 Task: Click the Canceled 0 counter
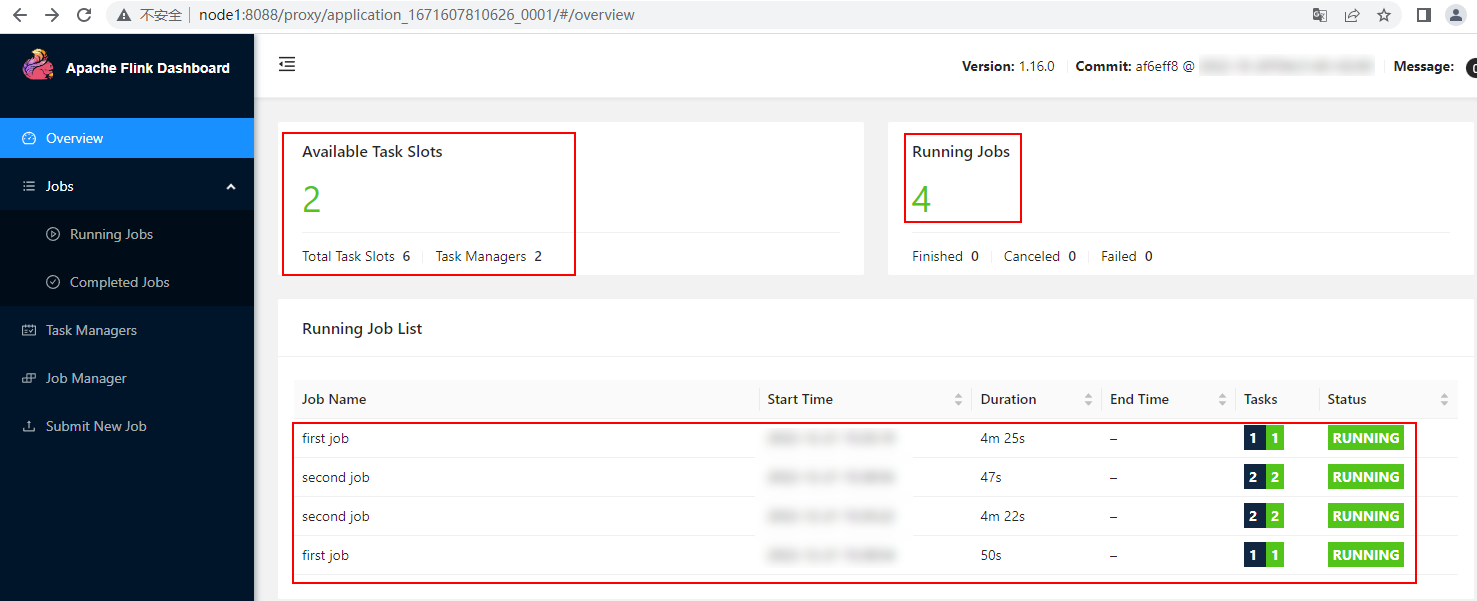tap(1040, 256)
